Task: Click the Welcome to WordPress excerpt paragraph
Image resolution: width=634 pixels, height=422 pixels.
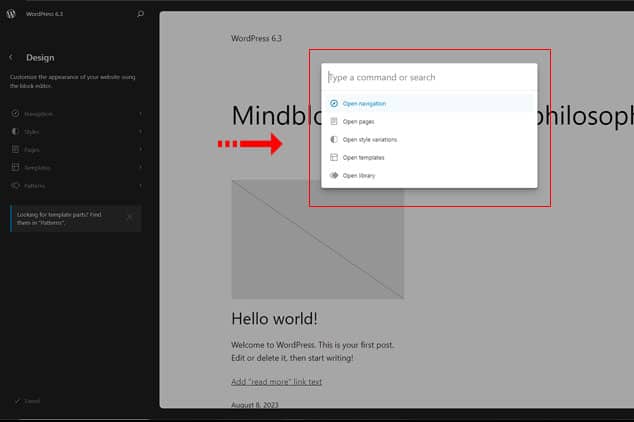Action: (313, 351)
